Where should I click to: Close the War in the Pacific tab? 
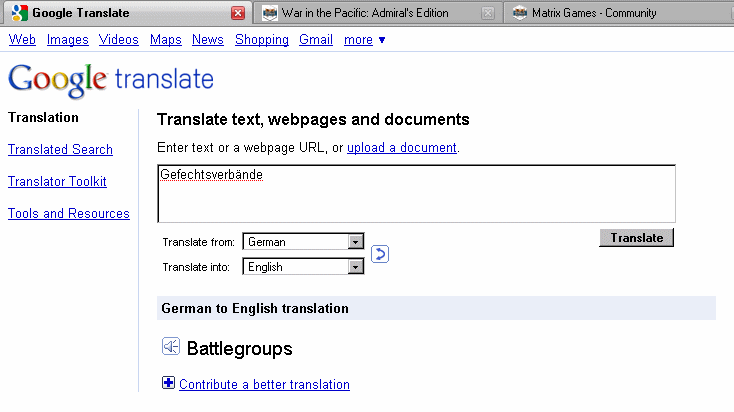coord(488,13)
